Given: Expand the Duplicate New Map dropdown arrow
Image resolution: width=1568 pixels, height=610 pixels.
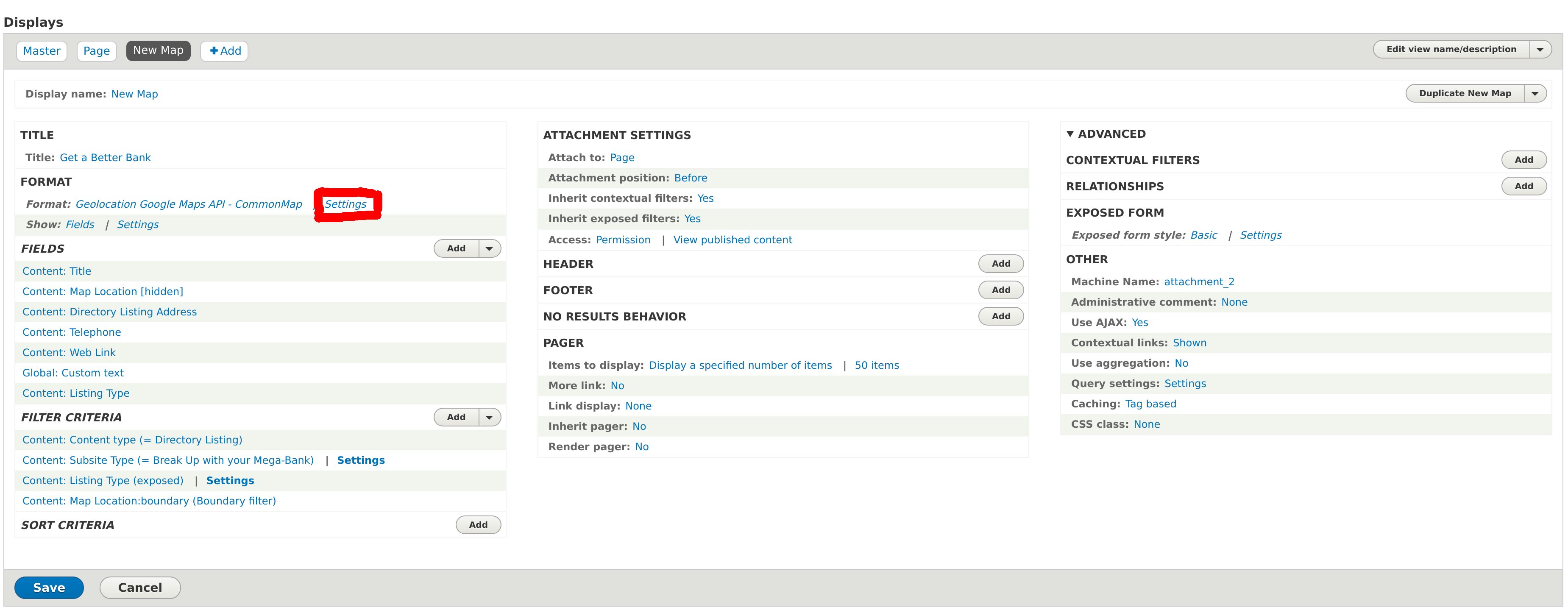Looking at the screenshot, I should tap(1535, 93).
